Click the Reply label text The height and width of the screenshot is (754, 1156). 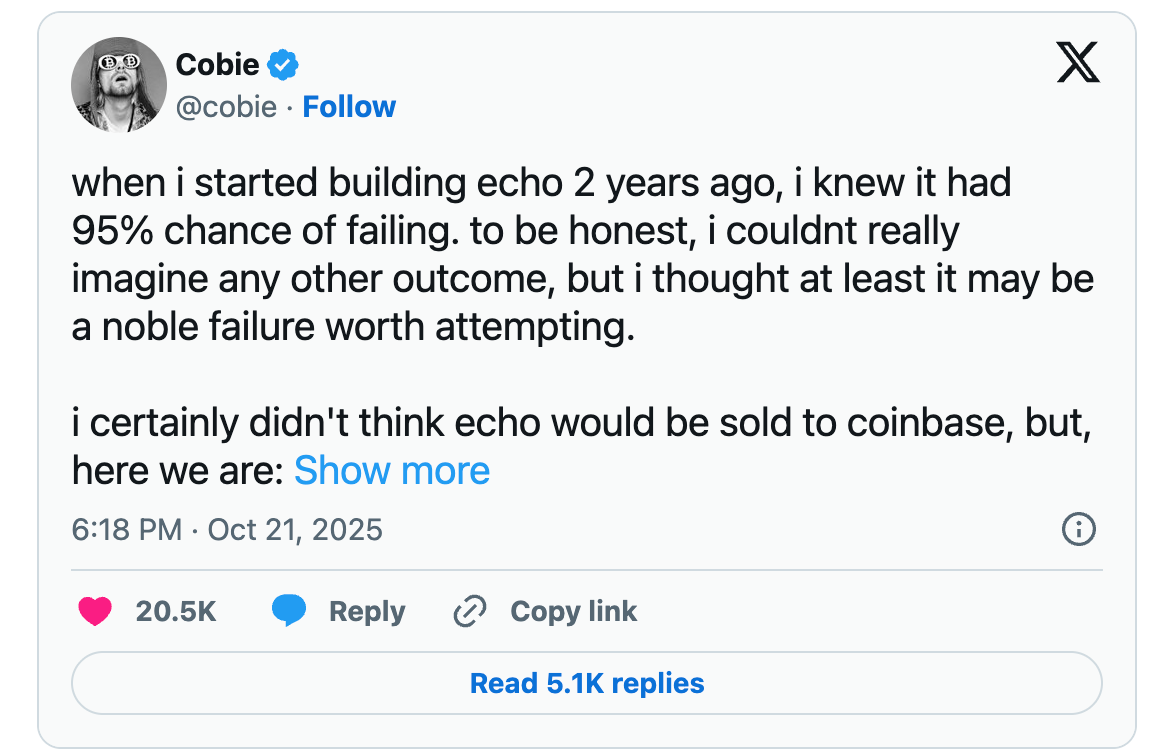click(x=366, y=611)
